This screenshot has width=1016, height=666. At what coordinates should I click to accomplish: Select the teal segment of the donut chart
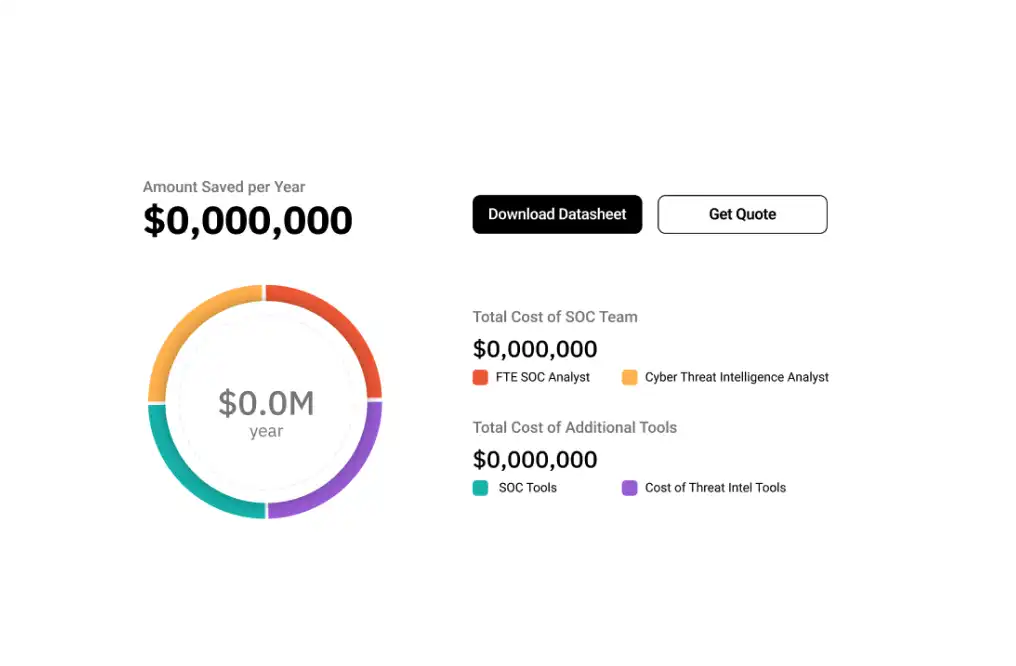point(188,477)
